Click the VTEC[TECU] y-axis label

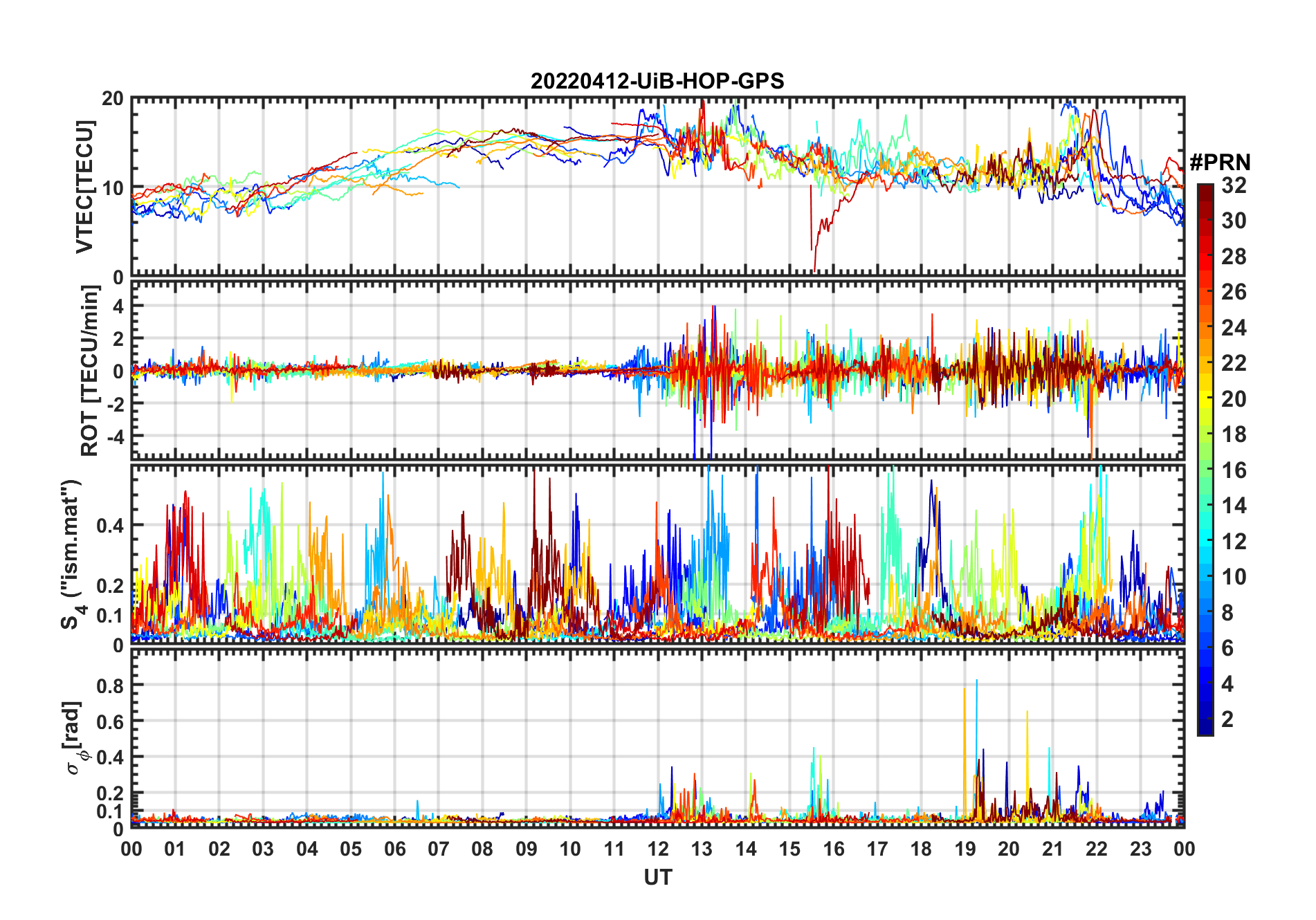tap(84, 187)
